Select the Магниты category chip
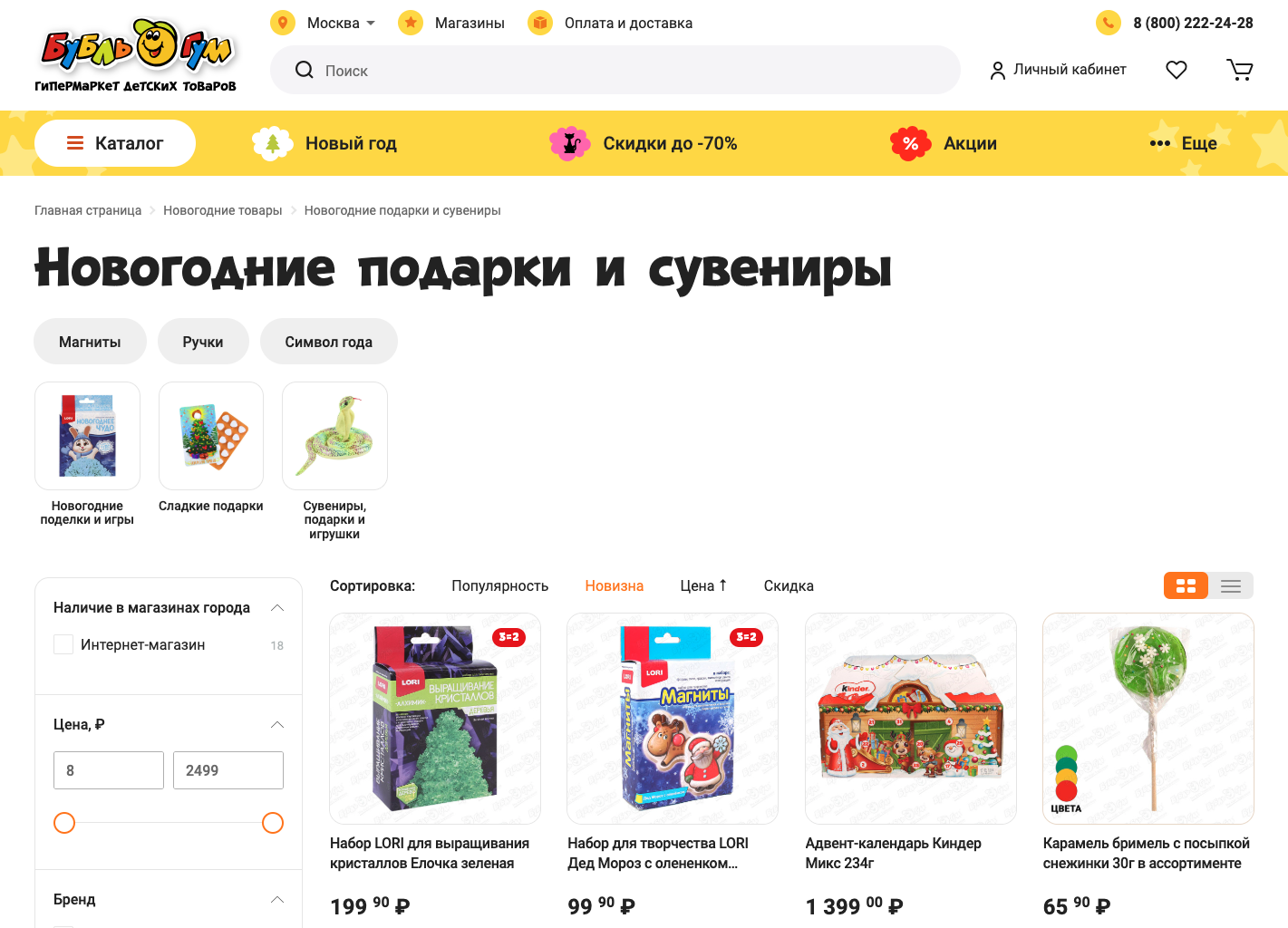This screenshot has height=928, width=1288. (x=90, y=342)
